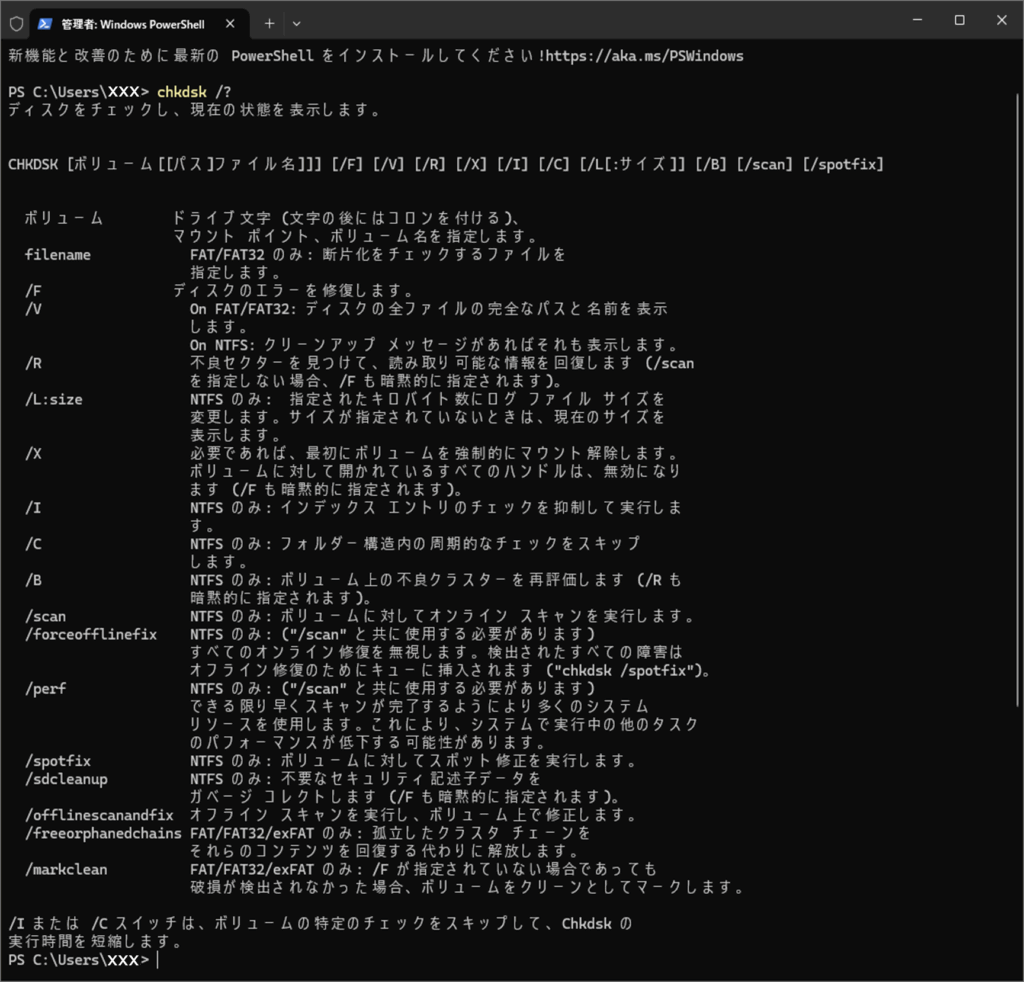The width and height of the screenshot is (1024, 982).
Task: Click the /freeorphanedchains option text
Action: tap(103, 833)
